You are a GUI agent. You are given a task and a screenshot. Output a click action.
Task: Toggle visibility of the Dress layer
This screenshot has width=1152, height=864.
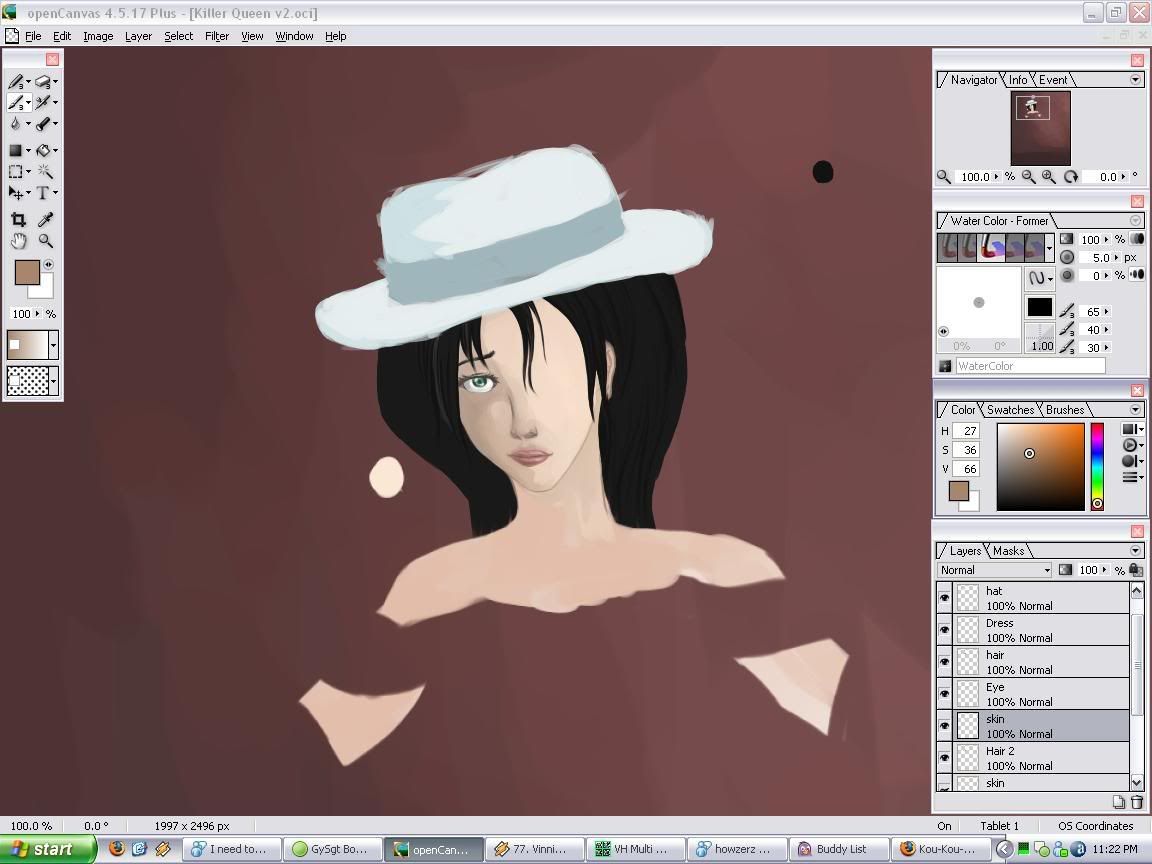[x=944, y=630]
